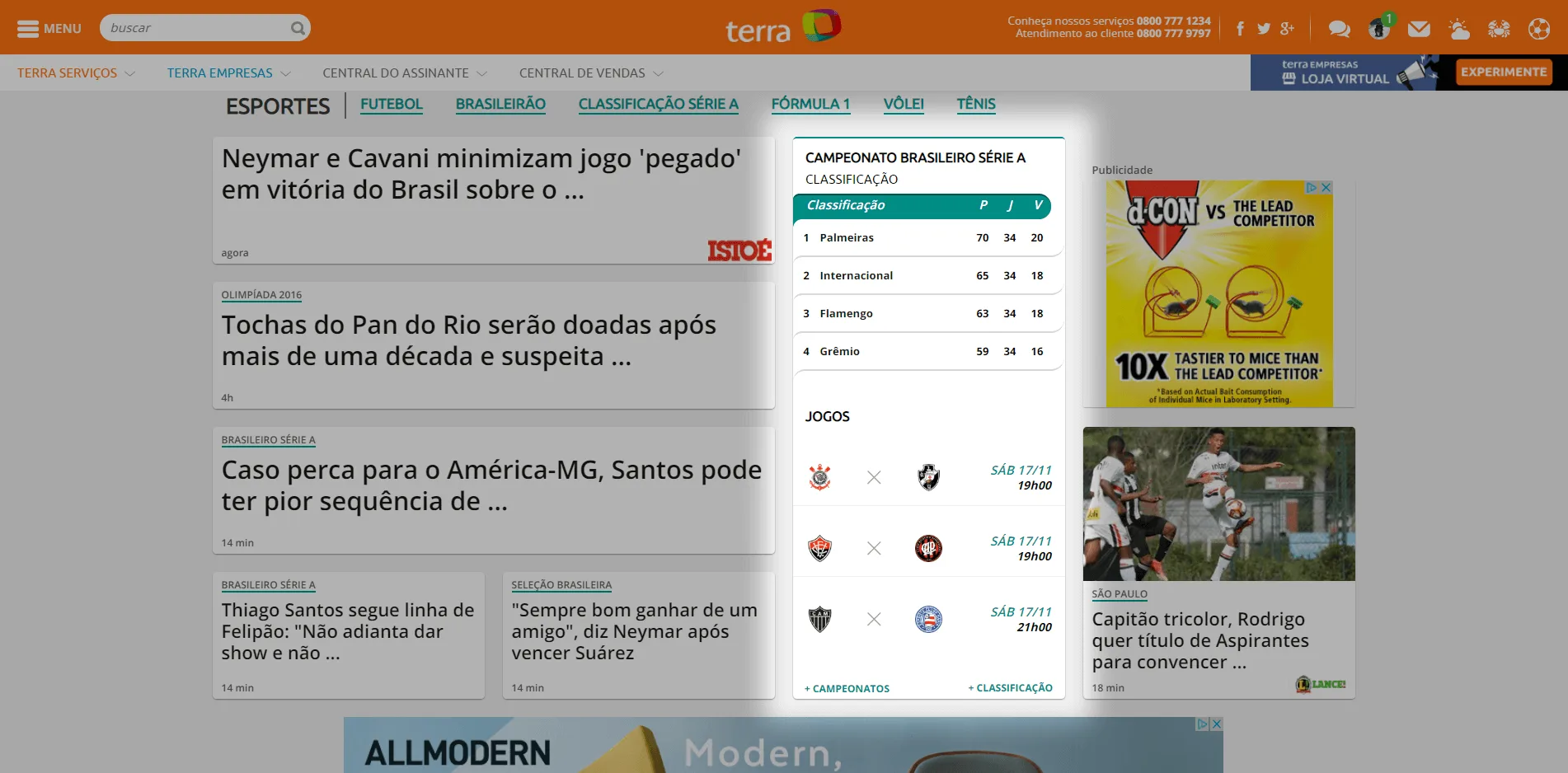Close the ALLMODERN banner ad
The image size is (1568, 773).
1217,724
